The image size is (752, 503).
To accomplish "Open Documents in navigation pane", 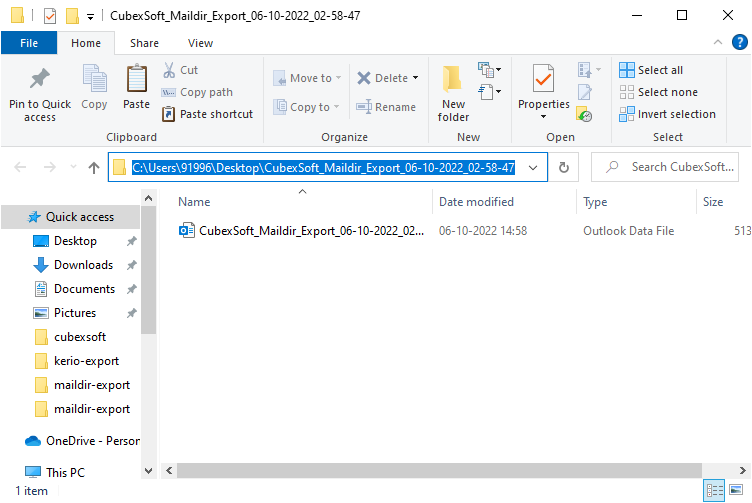I will pyautogui.click(x=84, y=289).
